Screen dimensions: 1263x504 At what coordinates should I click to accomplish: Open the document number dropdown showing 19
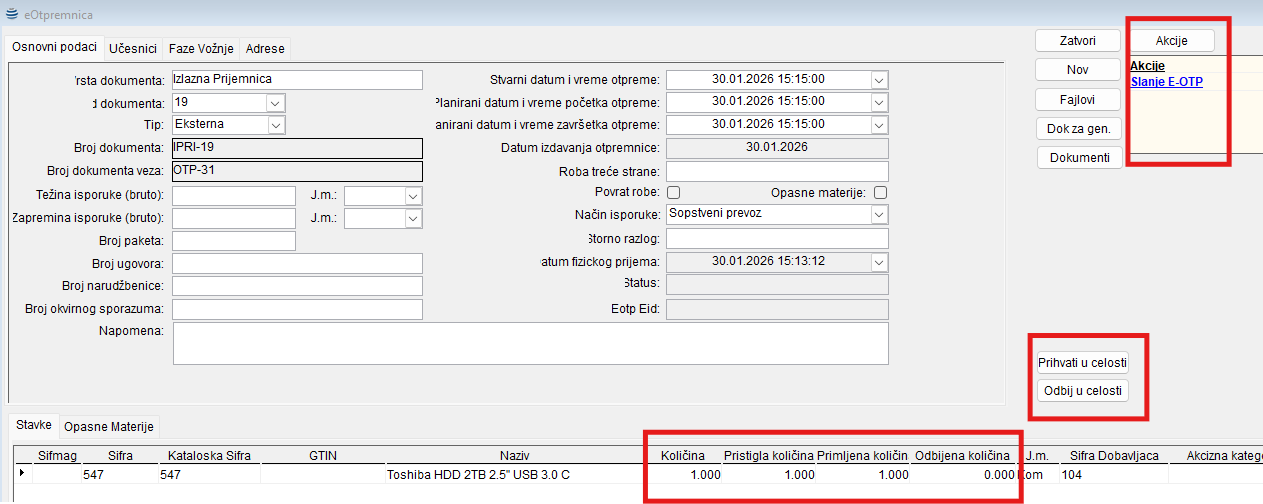276,102
